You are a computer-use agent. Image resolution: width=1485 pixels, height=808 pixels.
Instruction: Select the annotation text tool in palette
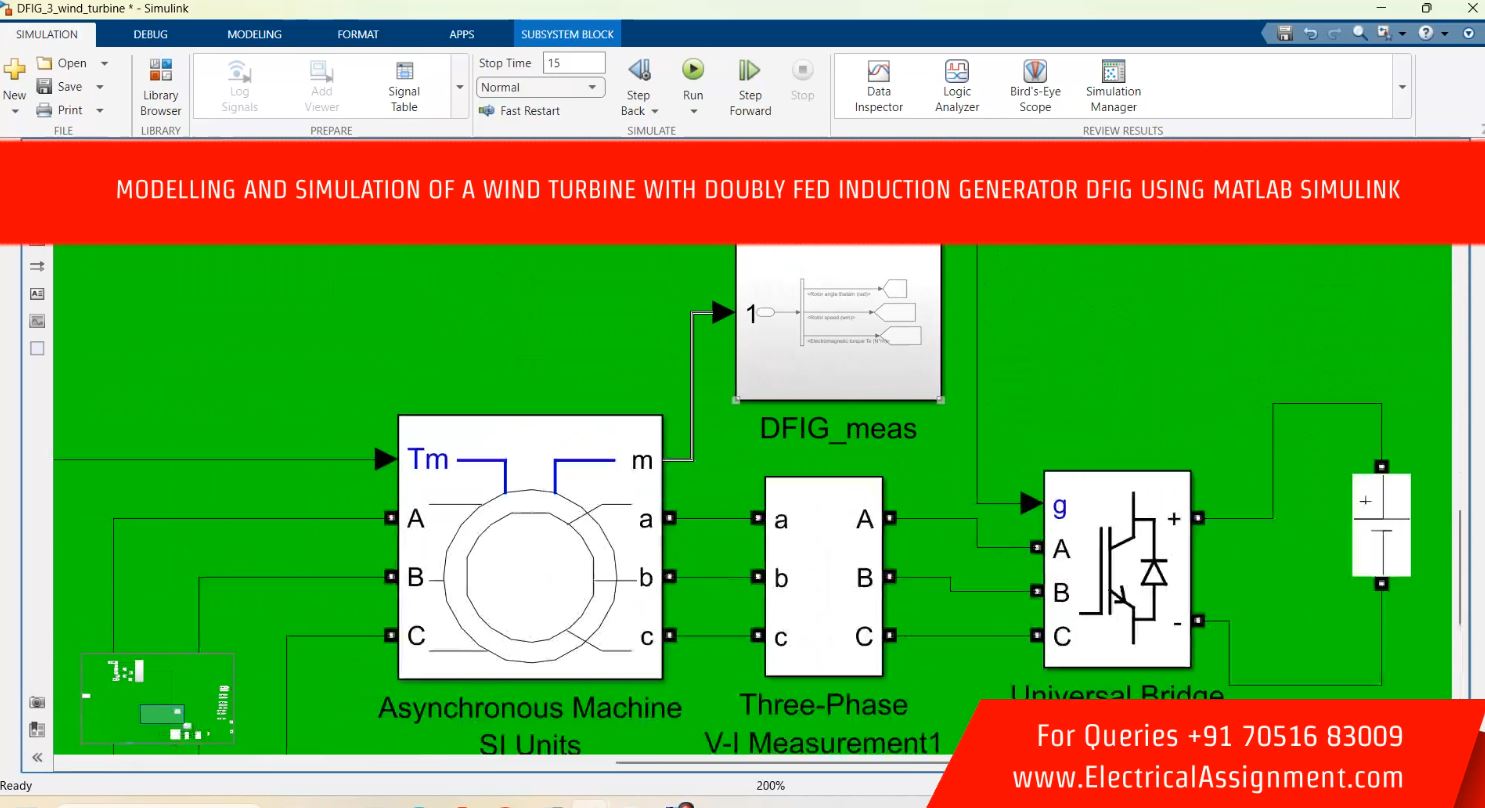click(x=37, y=294)
